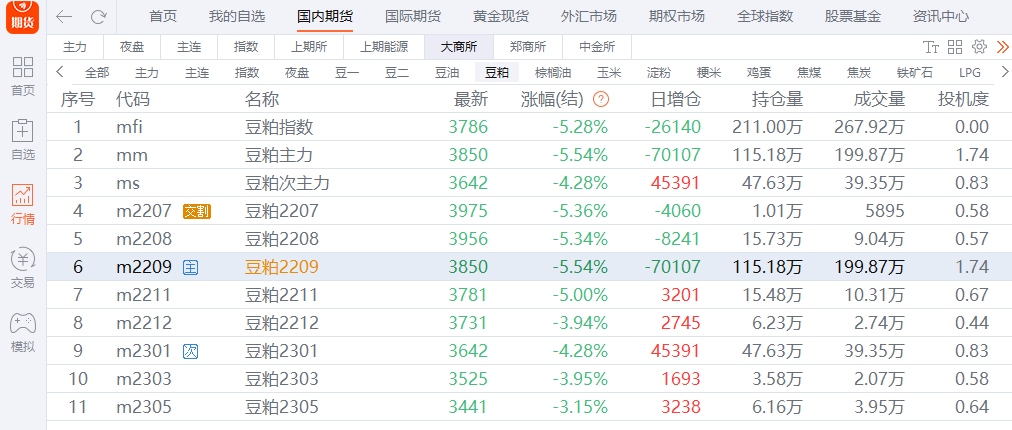This screenshot has width=1012, height=430.
Task: Select the 豆粕 category tab
Action: pyautogui.click(x=497, y=72)
